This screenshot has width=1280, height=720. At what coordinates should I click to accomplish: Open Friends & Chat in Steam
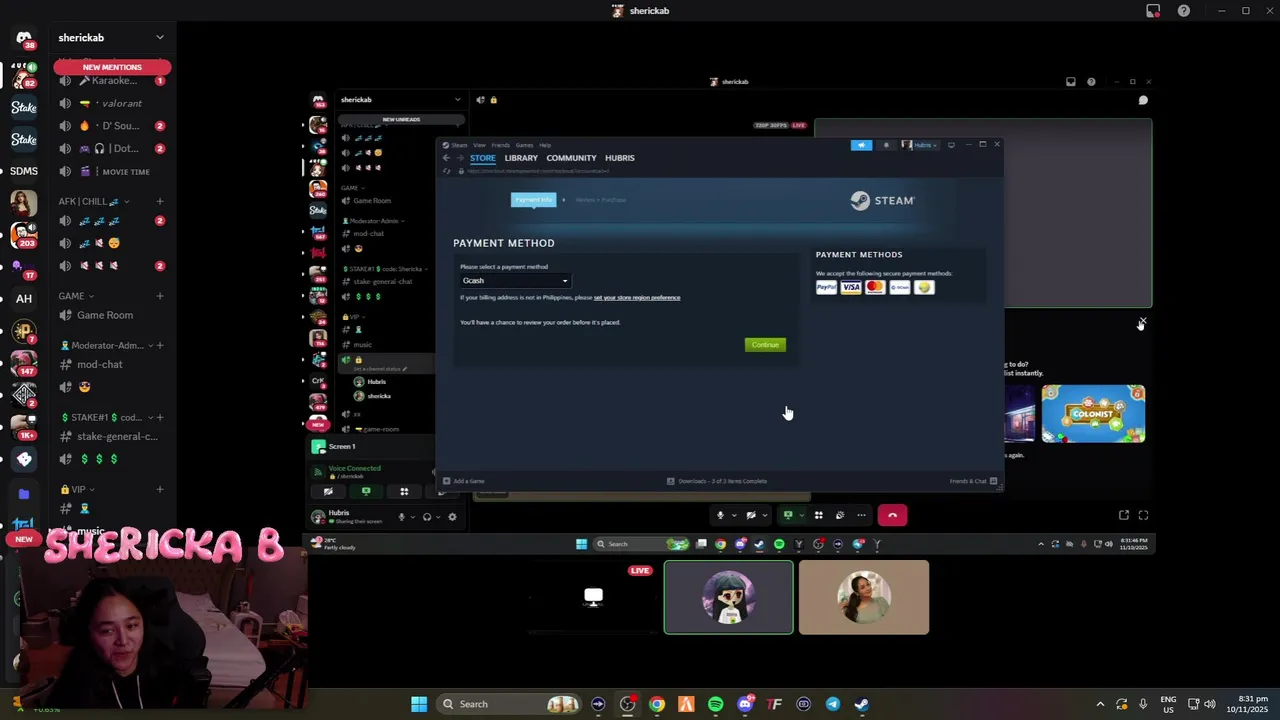pyautogui.click(x=973, y=481)
